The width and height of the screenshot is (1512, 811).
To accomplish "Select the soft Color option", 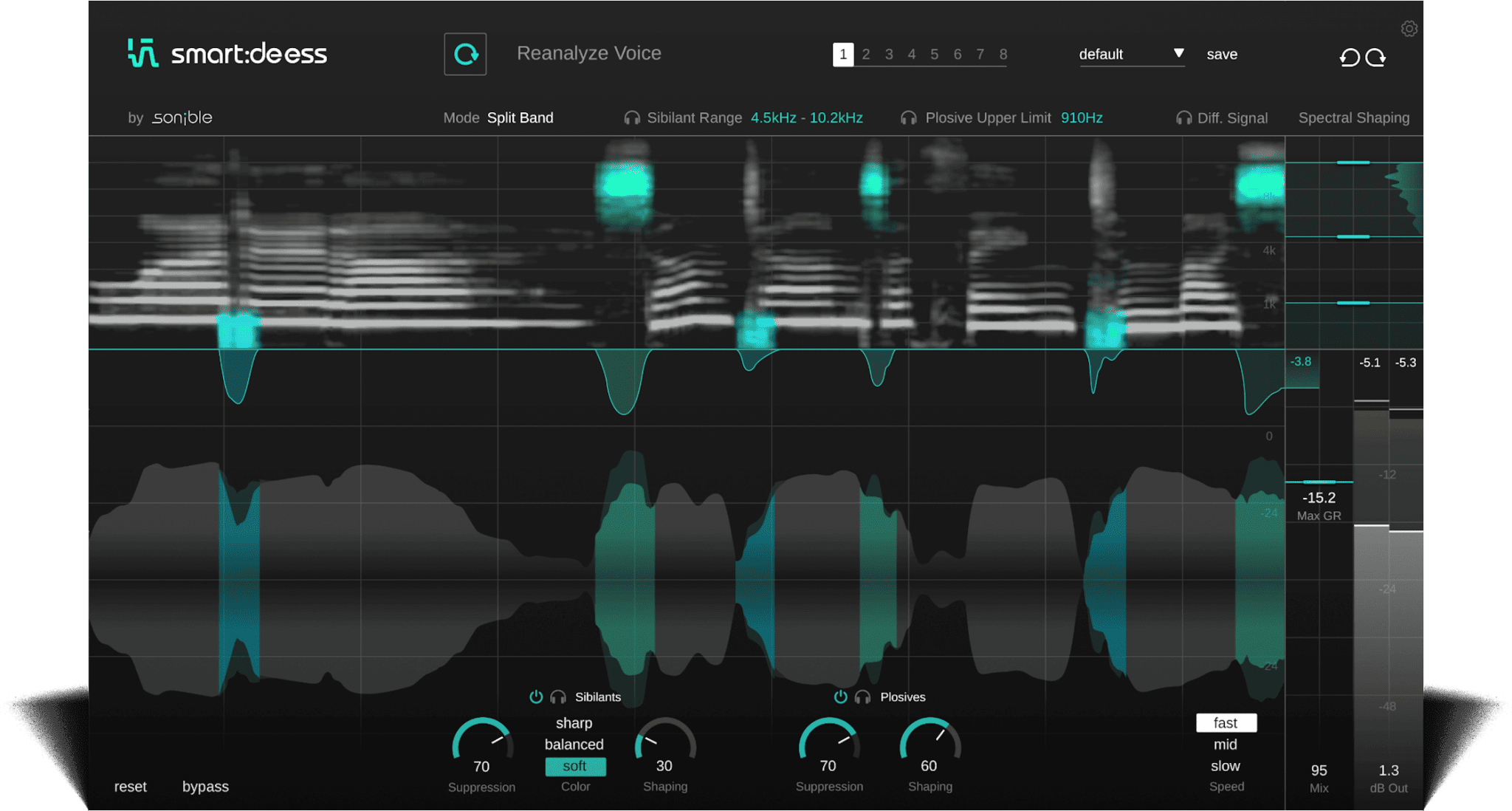I will pyautogui.click(x=575, y=766).
